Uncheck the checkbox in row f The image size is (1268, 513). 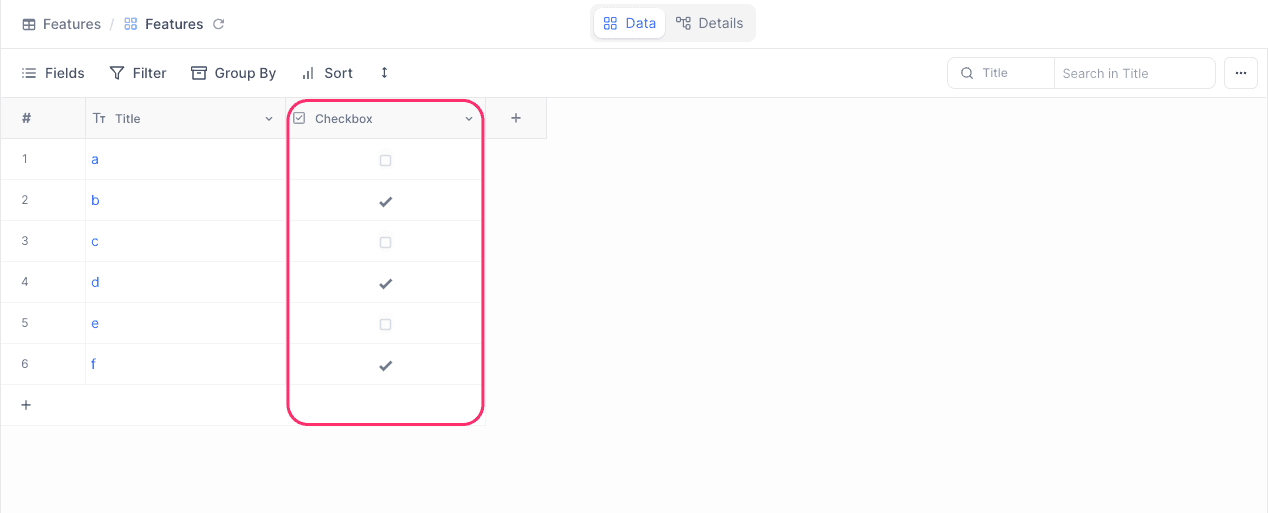coord(385,365)
